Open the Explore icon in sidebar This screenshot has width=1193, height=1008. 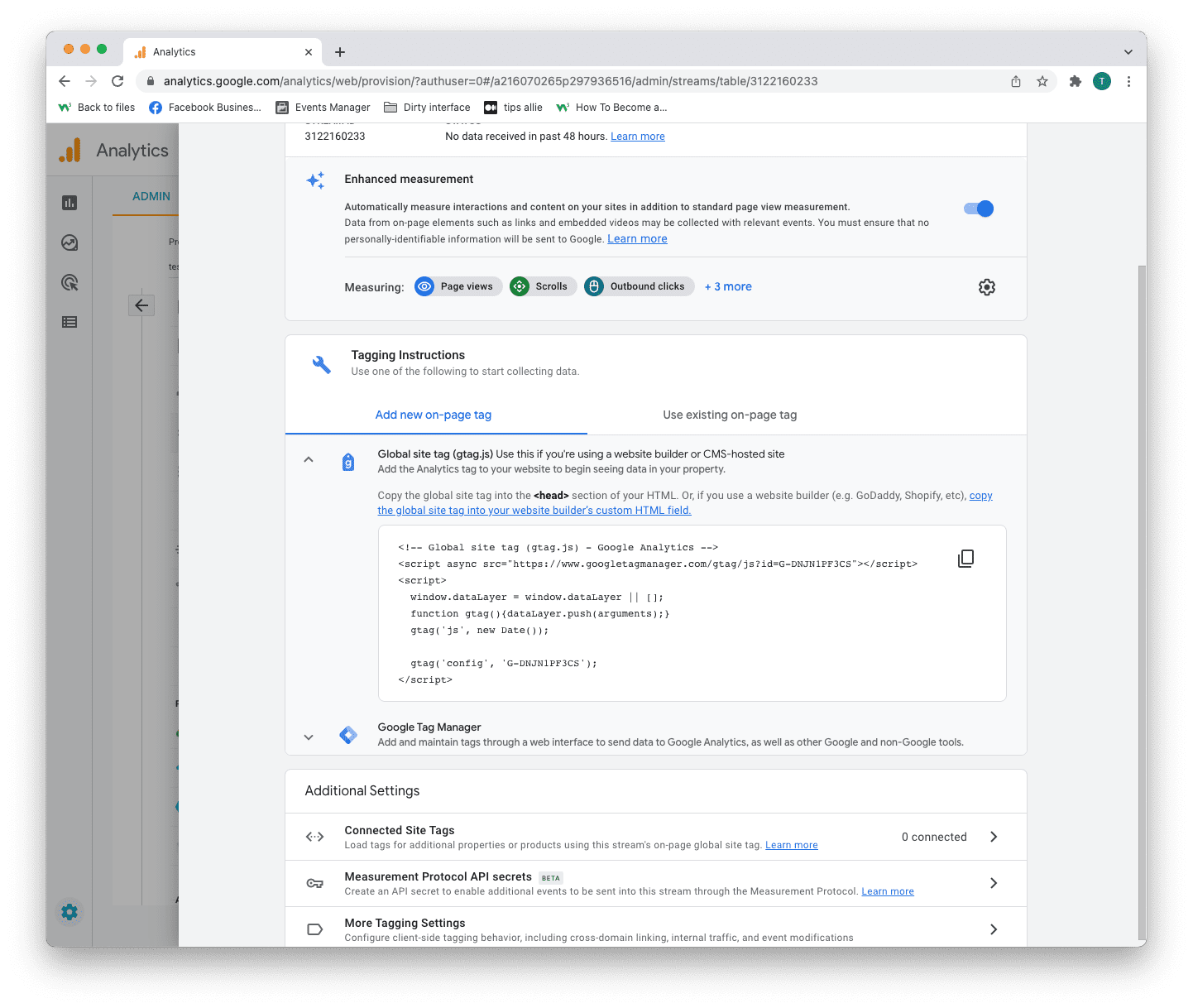pos(69,242)
